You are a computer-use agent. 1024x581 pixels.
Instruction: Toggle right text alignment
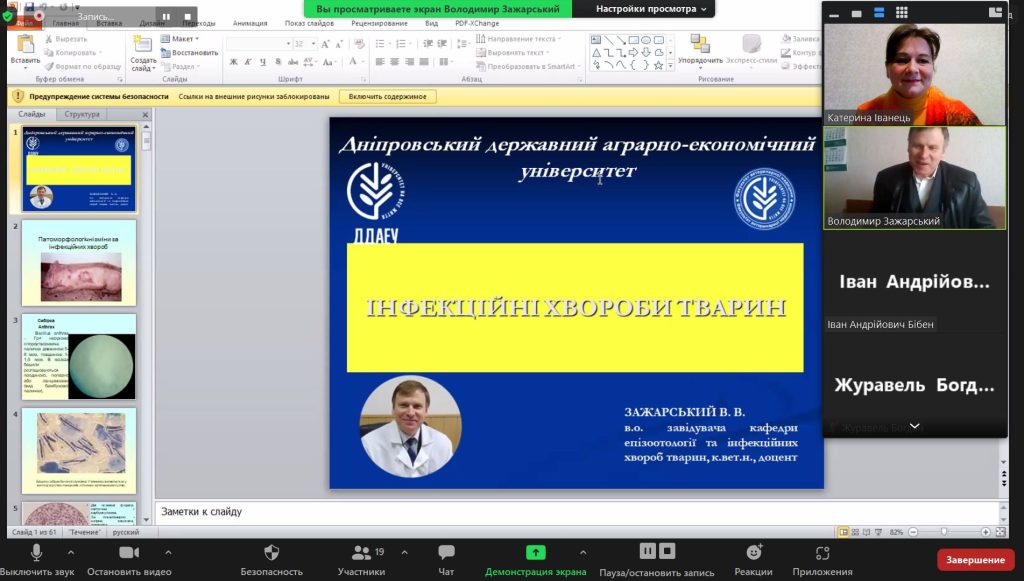pyautogui.click(x=409, y=62)
